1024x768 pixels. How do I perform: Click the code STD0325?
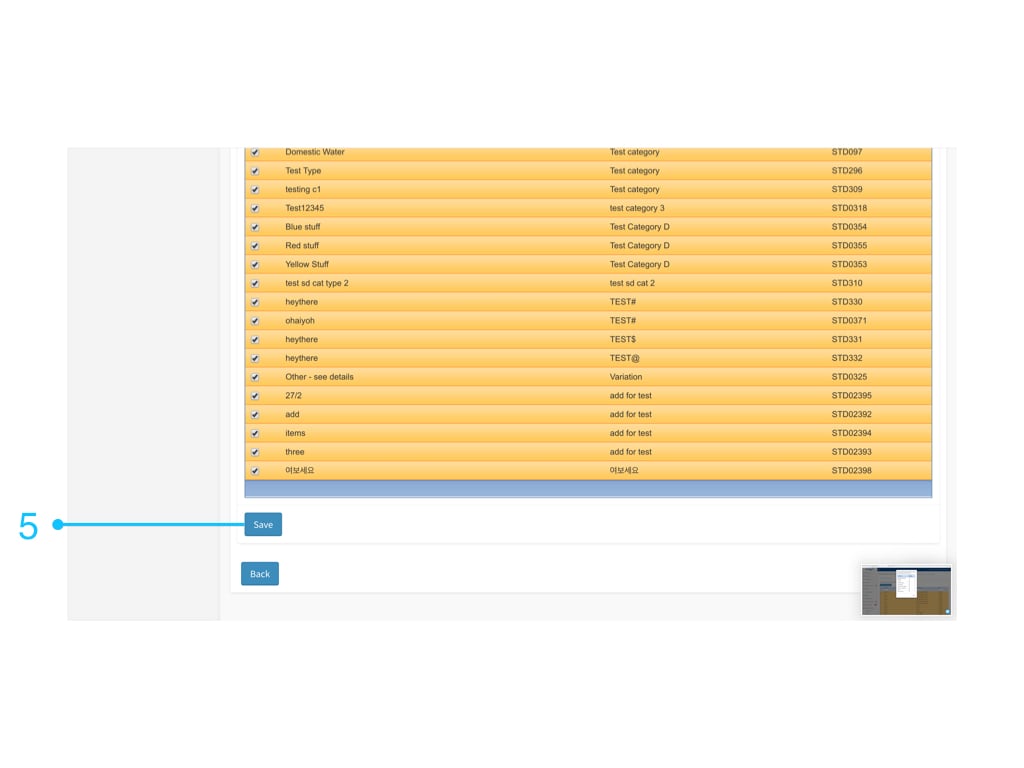pos(849,377)
